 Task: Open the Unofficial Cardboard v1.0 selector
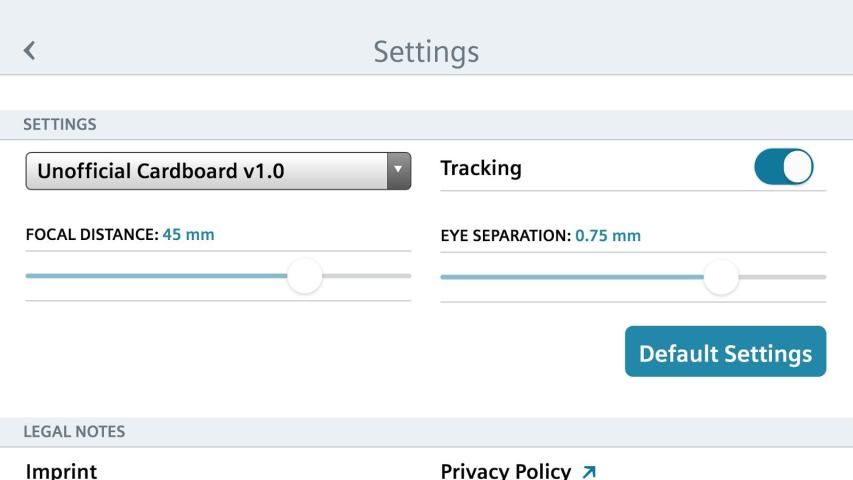(x=206, y=171)
